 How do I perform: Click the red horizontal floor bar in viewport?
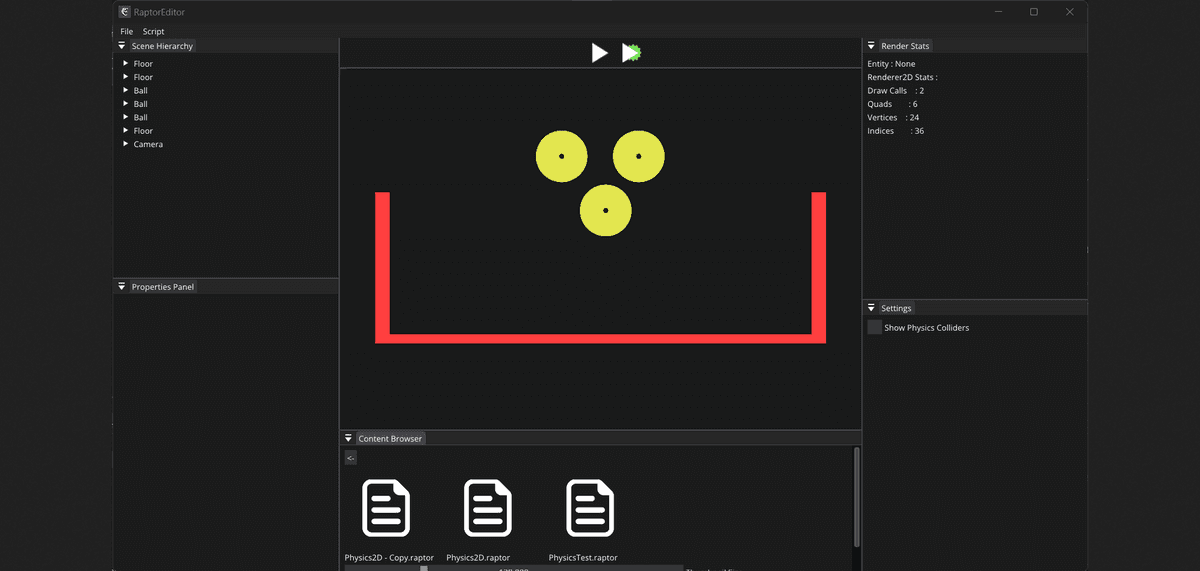coord(600,338)
